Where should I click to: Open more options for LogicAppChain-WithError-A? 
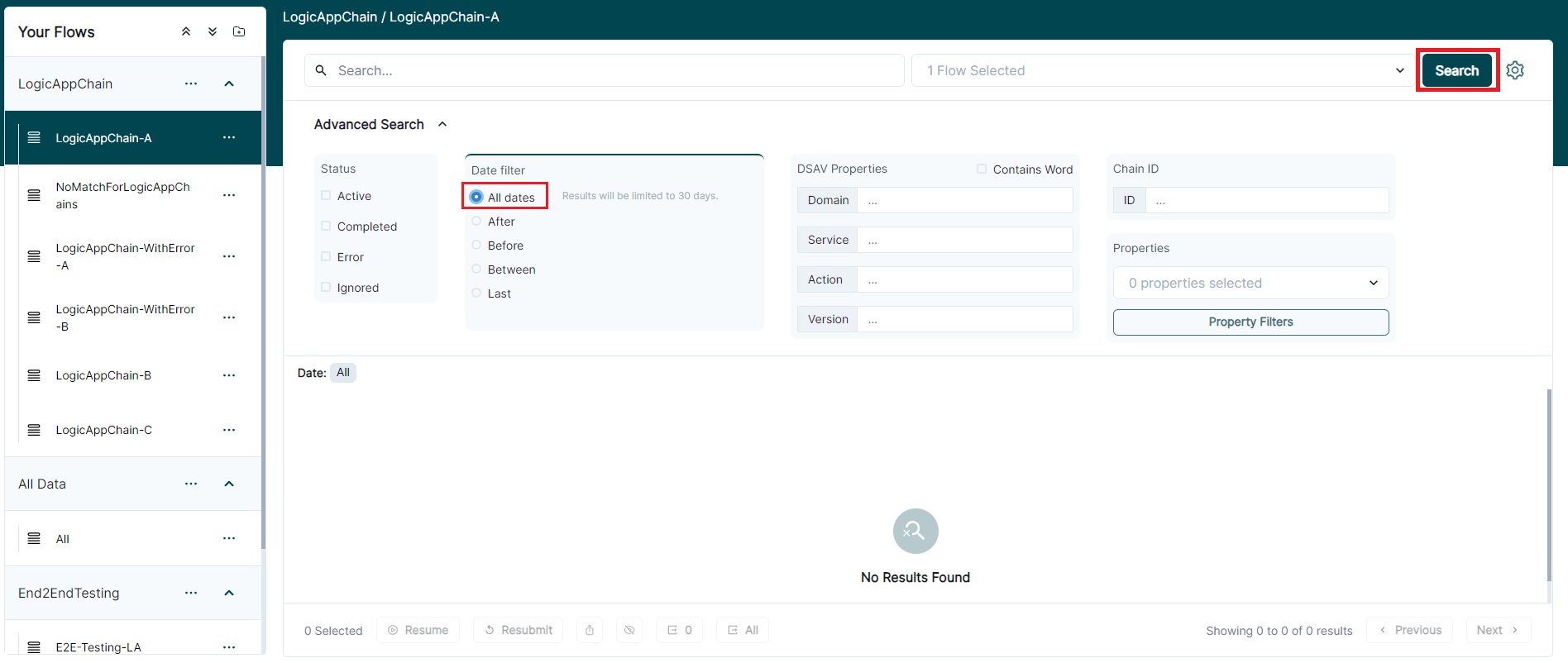(229, 256)
